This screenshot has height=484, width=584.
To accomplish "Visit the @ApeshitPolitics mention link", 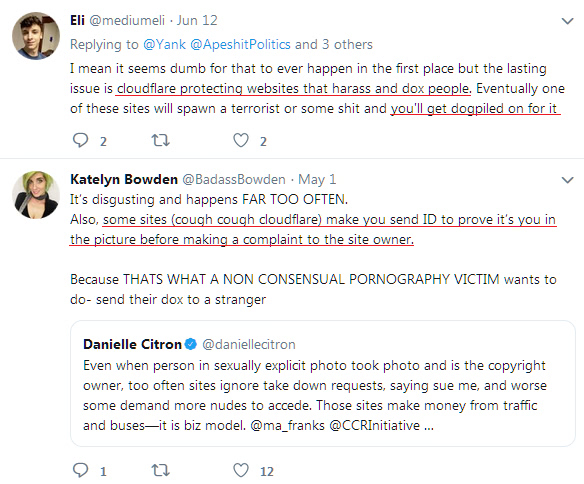I will coord(240,44).
